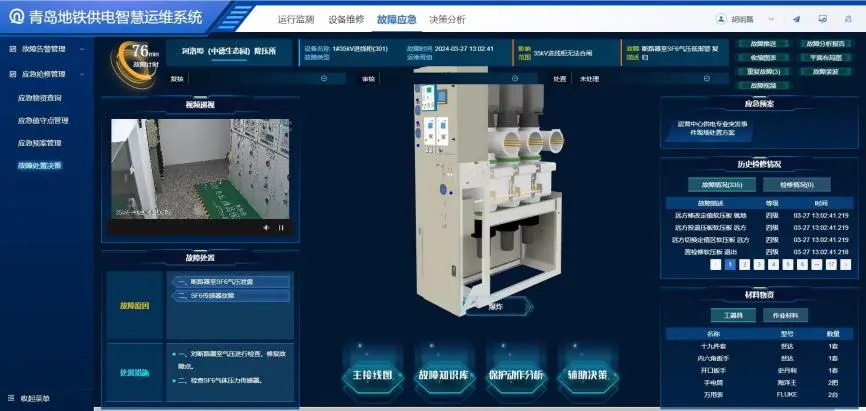Open the 决策分析 top menu
This screenshot has height=411, width=866.
click(447, 19)
